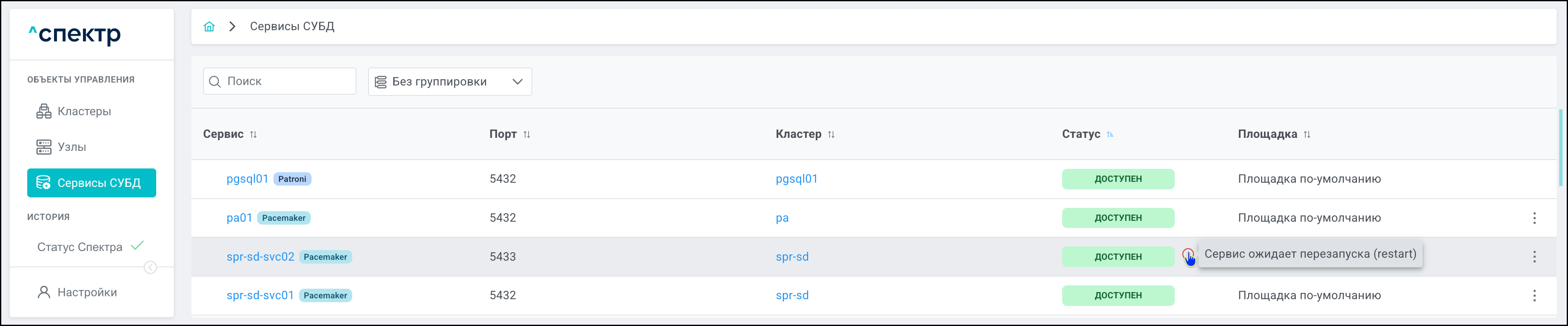Select Статус Спектра in sidebar
Screen dimensions: 1568x326
click(x=80, y=247)
